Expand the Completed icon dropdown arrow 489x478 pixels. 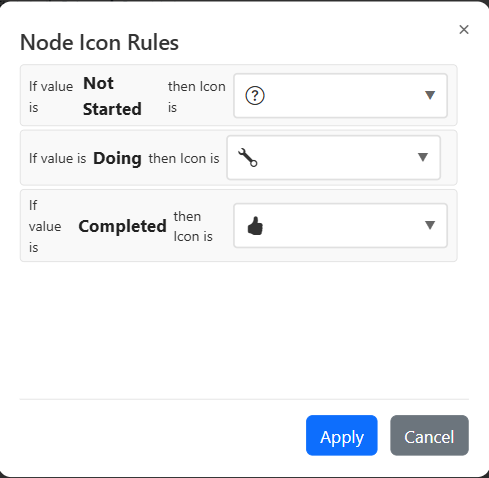point(430,225)
